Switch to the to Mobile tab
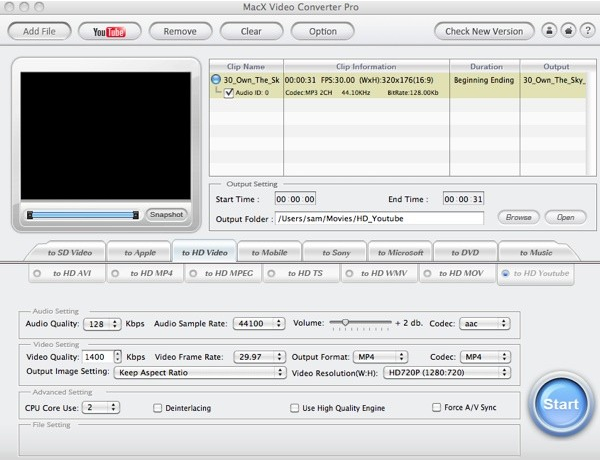Viewport: 600px width, 460px height. (269, 253)
